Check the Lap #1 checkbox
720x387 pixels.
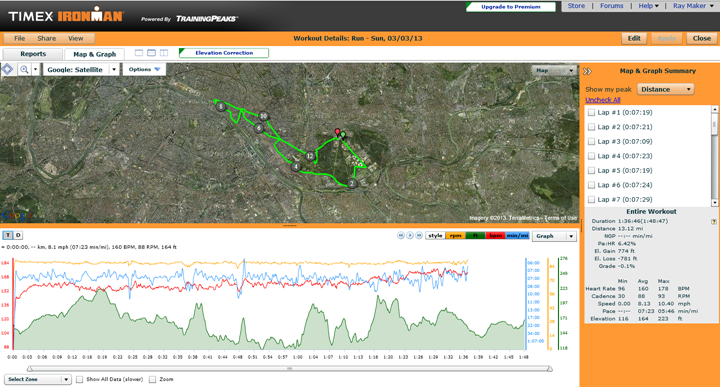click(591, 112)
